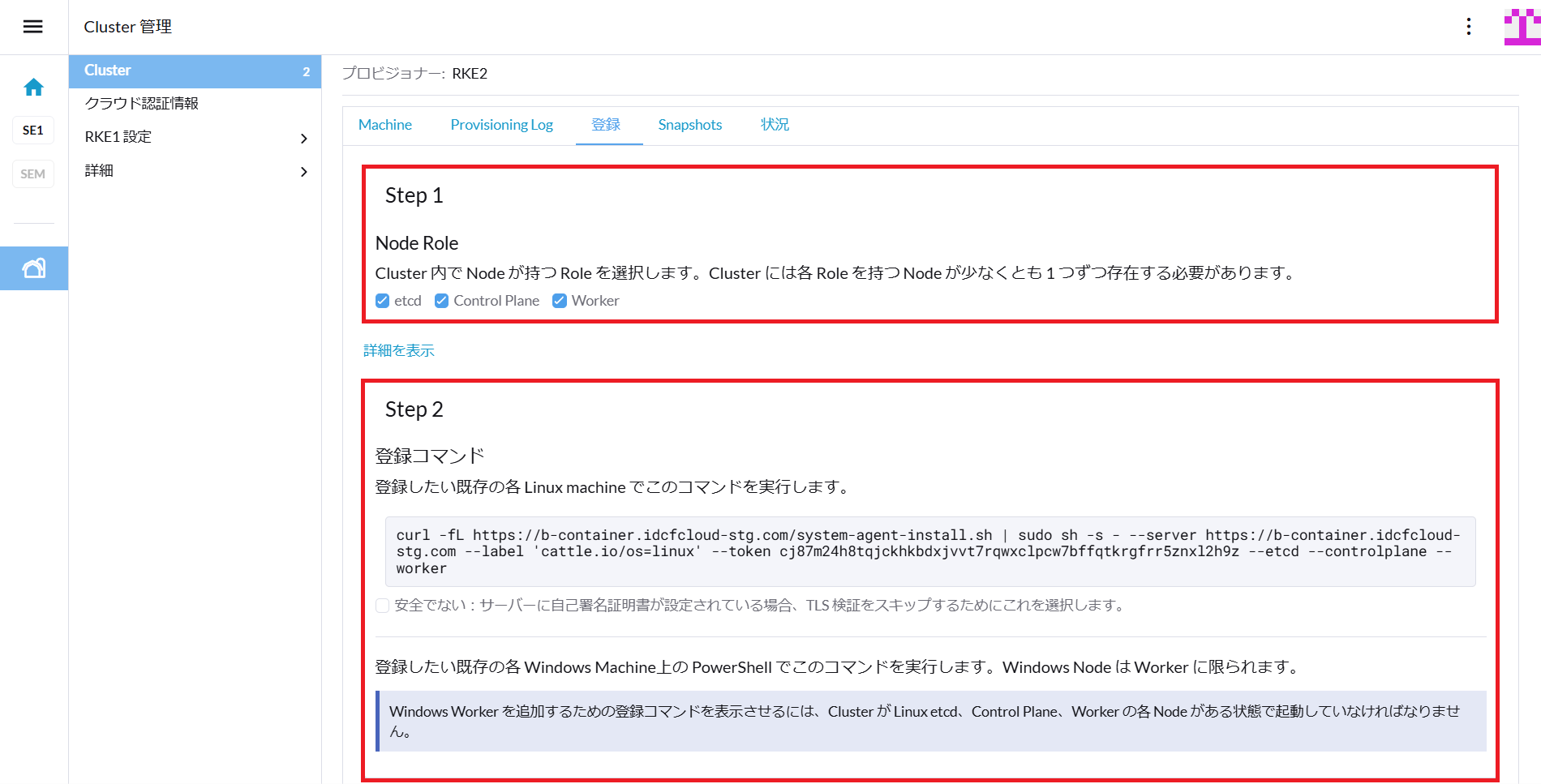The image size is (1541, 784).
Task: Open the 状況 tab
Action: click(775, 125)
